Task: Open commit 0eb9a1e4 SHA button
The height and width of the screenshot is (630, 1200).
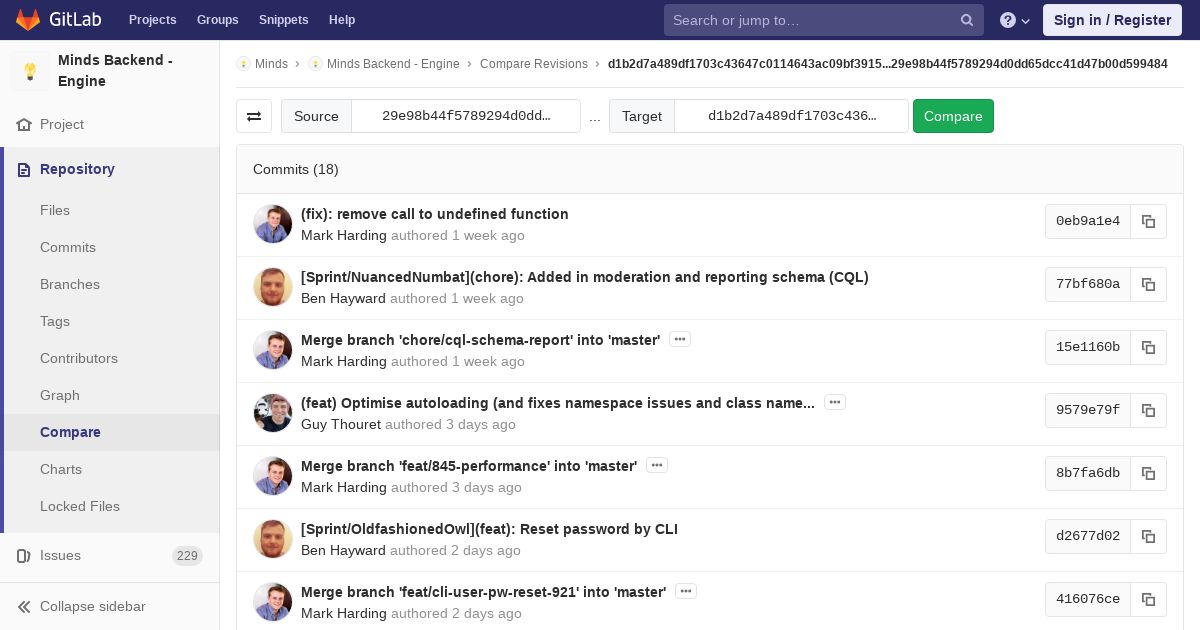Action: pos(1088,222)
